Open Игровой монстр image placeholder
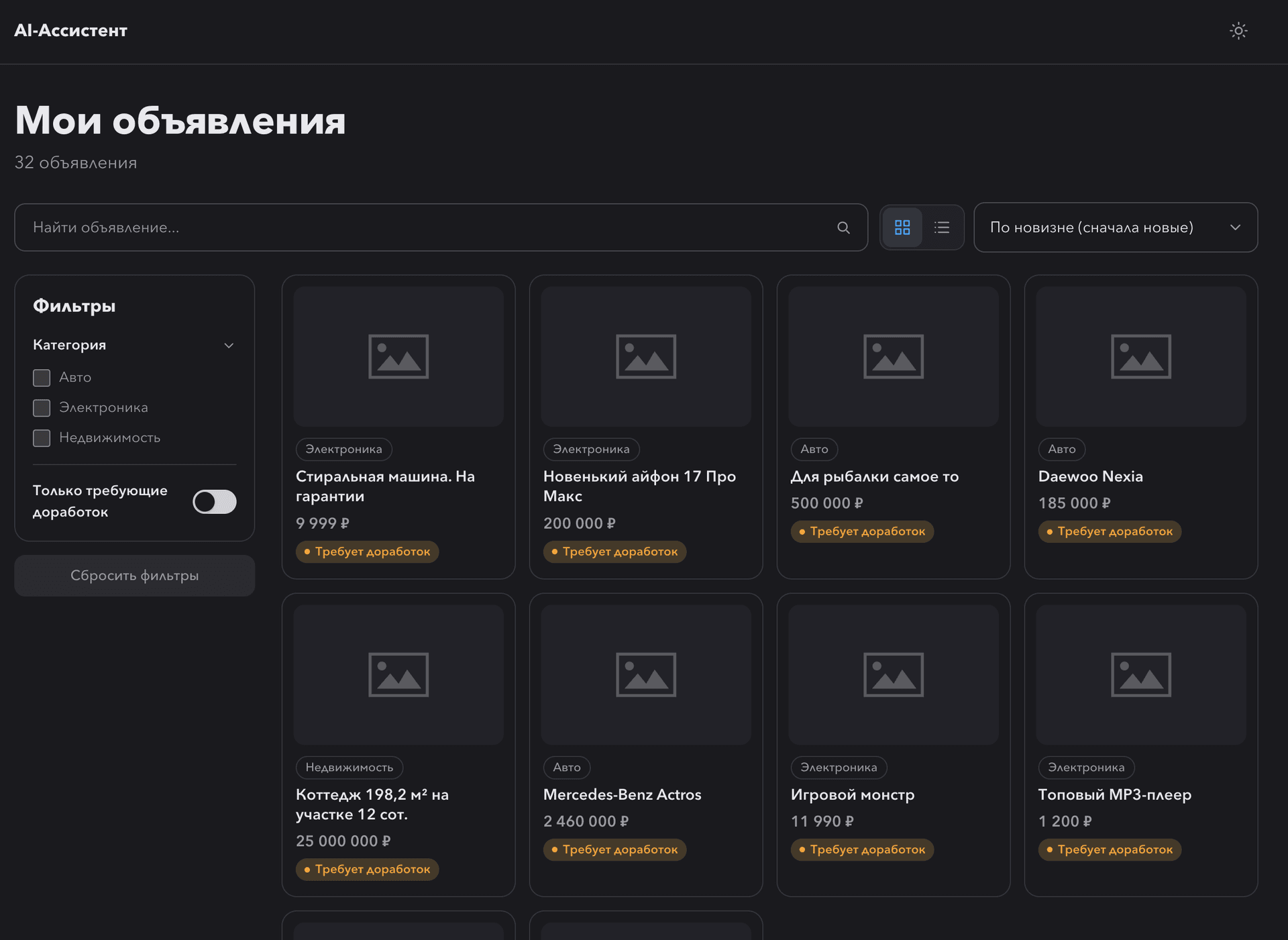 click(x=894, y=674)
